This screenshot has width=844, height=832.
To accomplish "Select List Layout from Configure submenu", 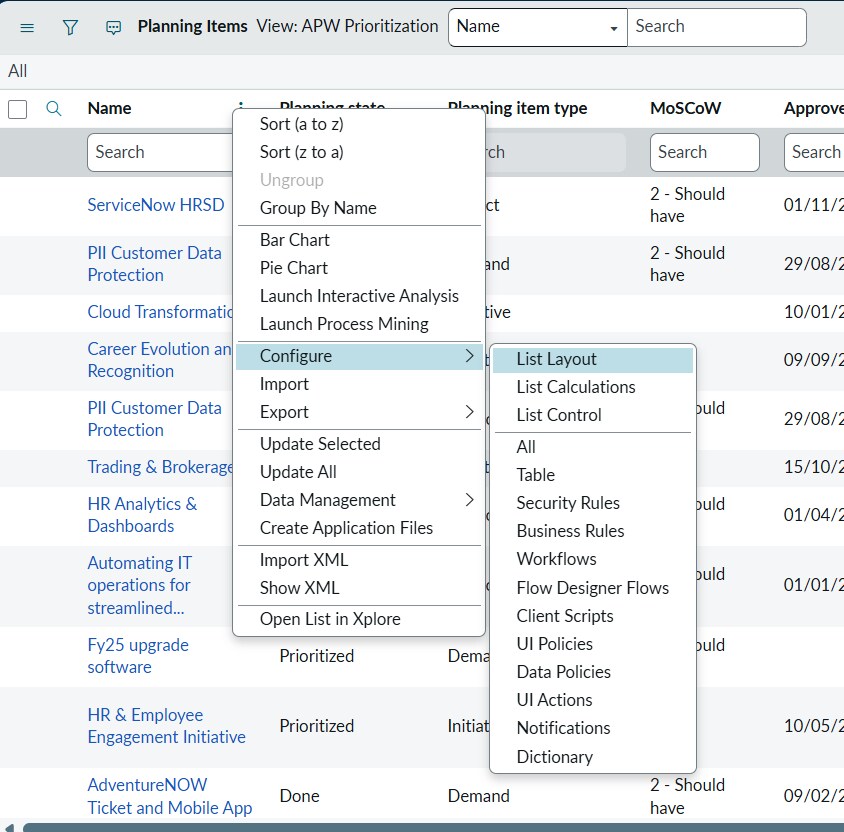I will (556, 359).
